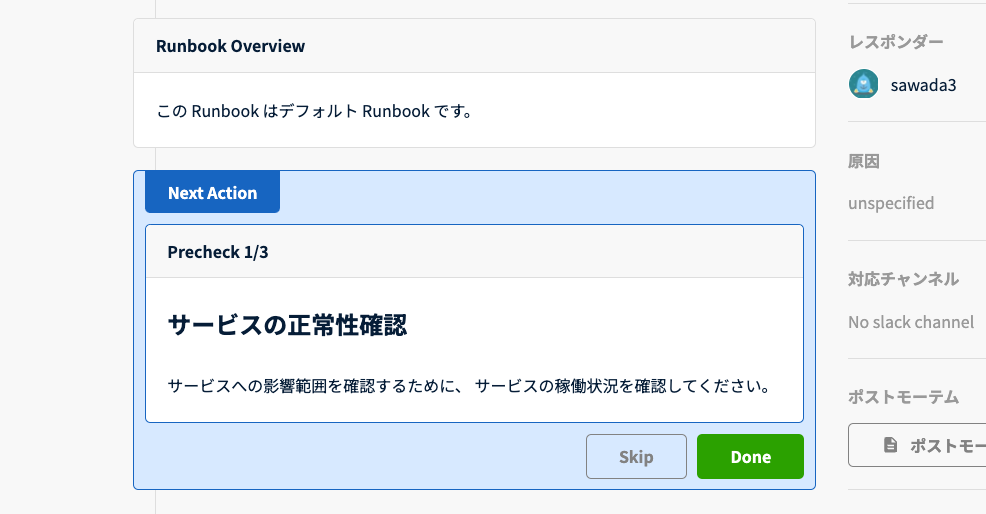Screen dimensions: 986x514
Task: Click the レスポンダー section label
Action: pos(895,41)
